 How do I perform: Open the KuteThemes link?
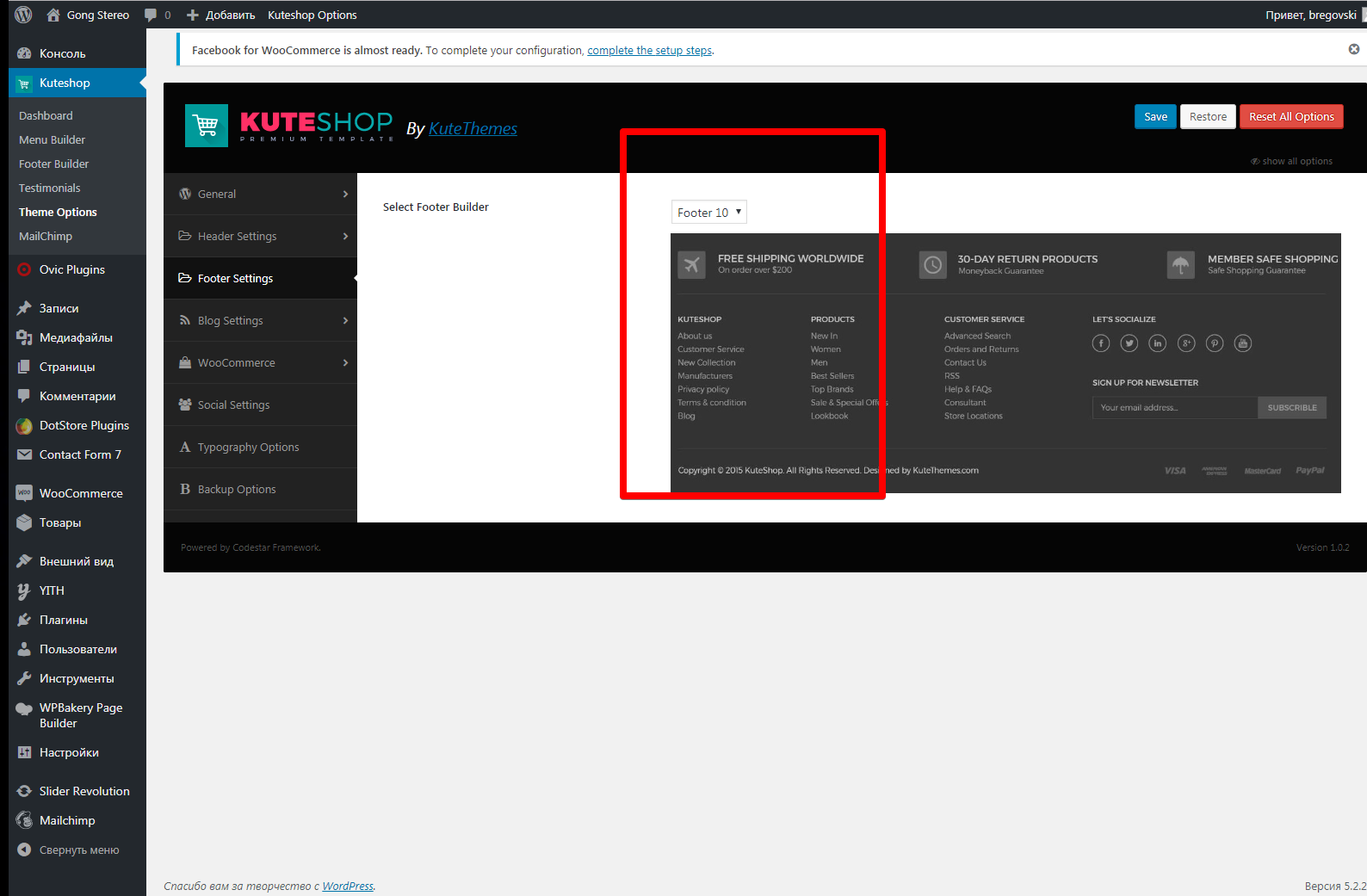(x=473, y=128)
